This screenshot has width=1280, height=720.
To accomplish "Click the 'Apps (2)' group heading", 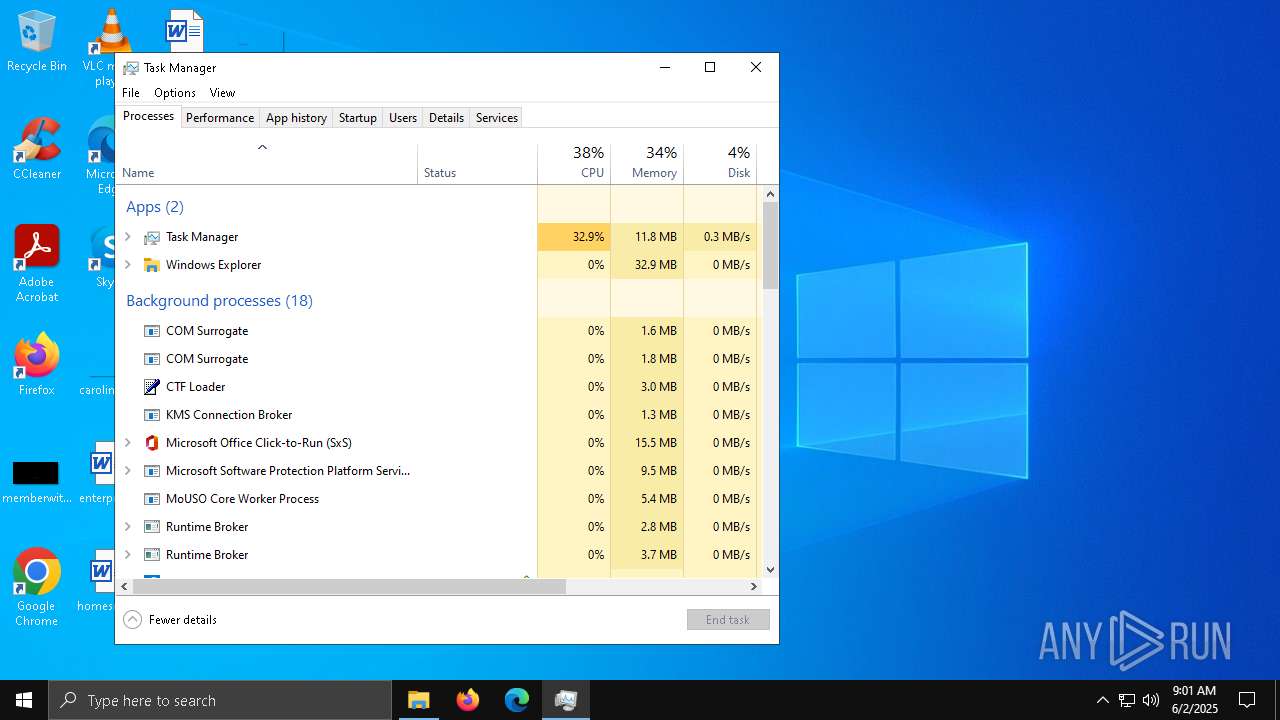I will click(155, 207).
